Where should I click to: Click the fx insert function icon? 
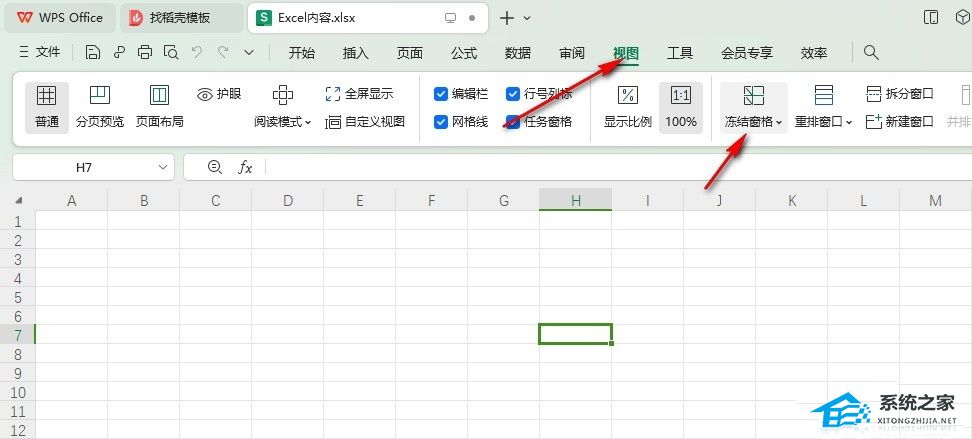pos(245,167)
